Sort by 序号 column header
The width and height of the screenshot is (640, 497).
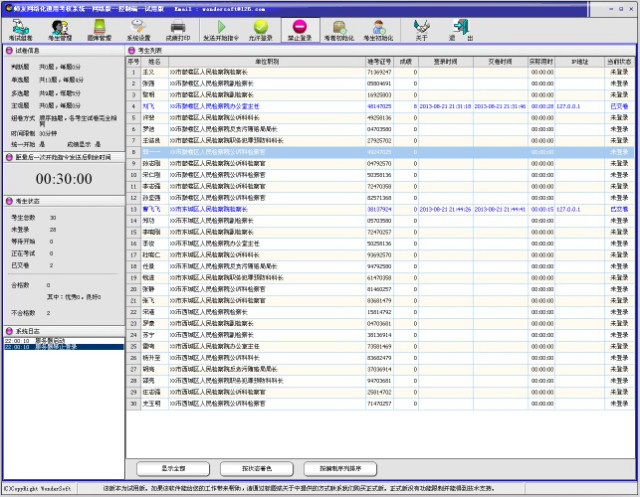(133, 62)
